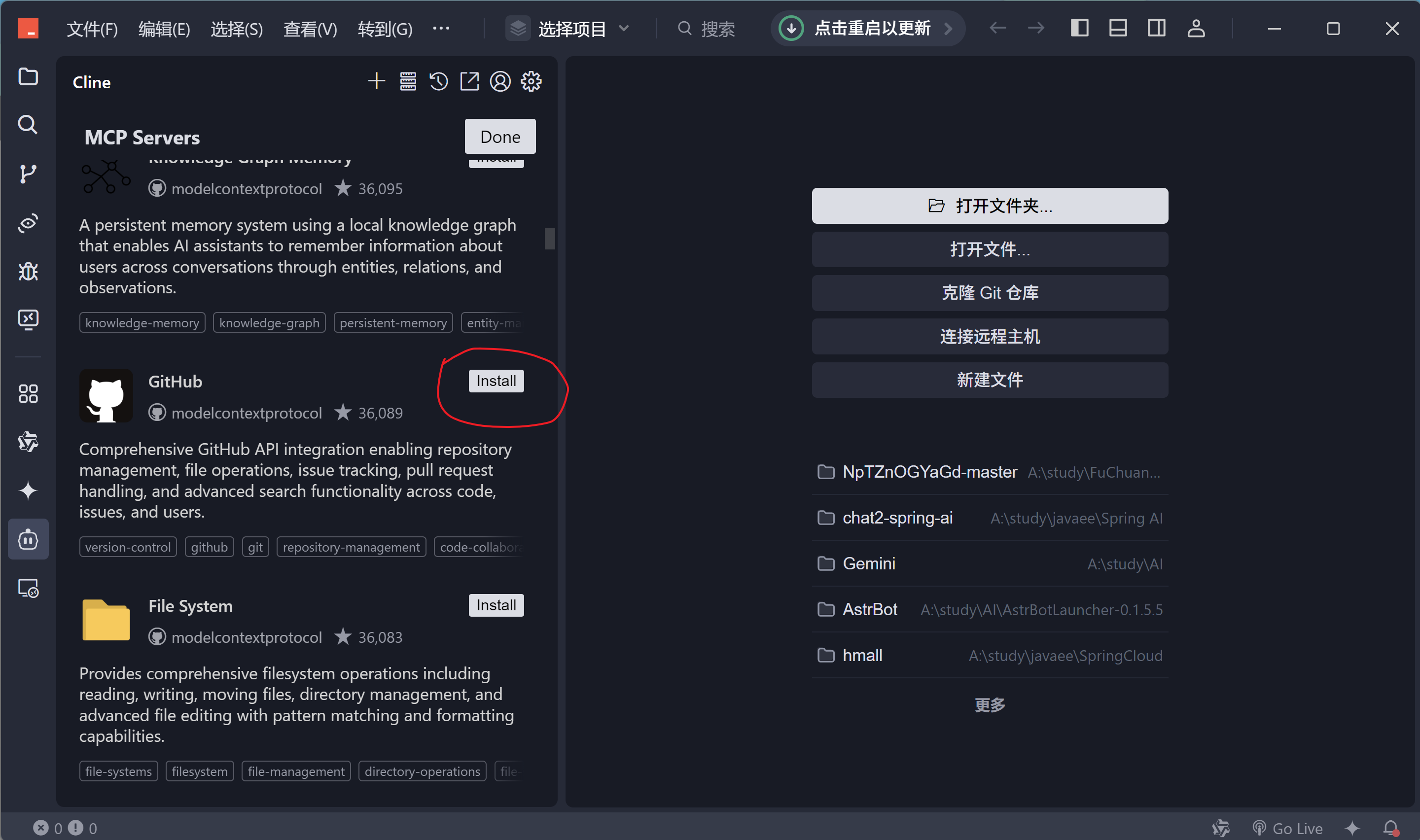Pop out Cline into editor tab
The height and width of the screenshot is (840, 1420).
tap(469, 81)
